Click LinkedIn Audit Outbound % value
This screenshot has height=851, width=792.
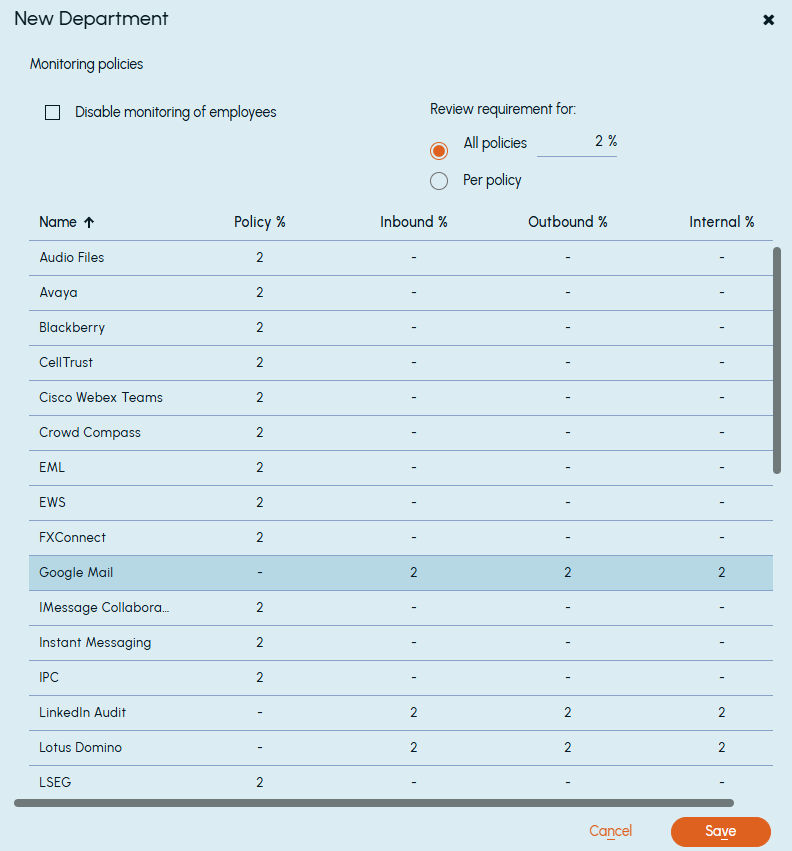click(568, 713)
